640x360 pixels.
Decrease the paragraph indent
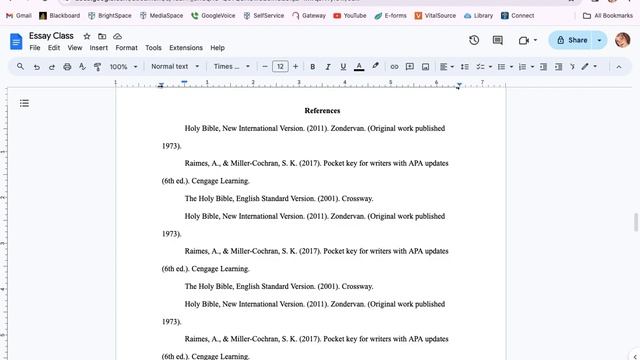pyautogui.click(x=543, y=67)
